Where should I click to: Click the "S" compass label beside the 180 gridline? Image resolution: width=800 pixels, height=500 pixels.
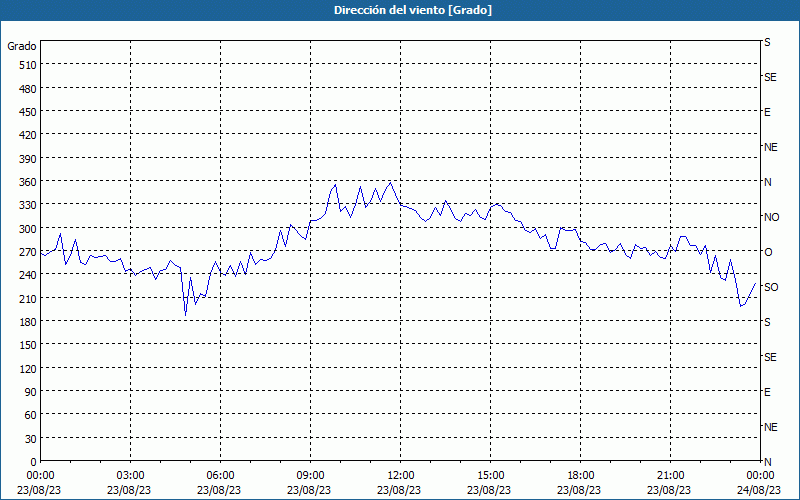pos(767,322)
